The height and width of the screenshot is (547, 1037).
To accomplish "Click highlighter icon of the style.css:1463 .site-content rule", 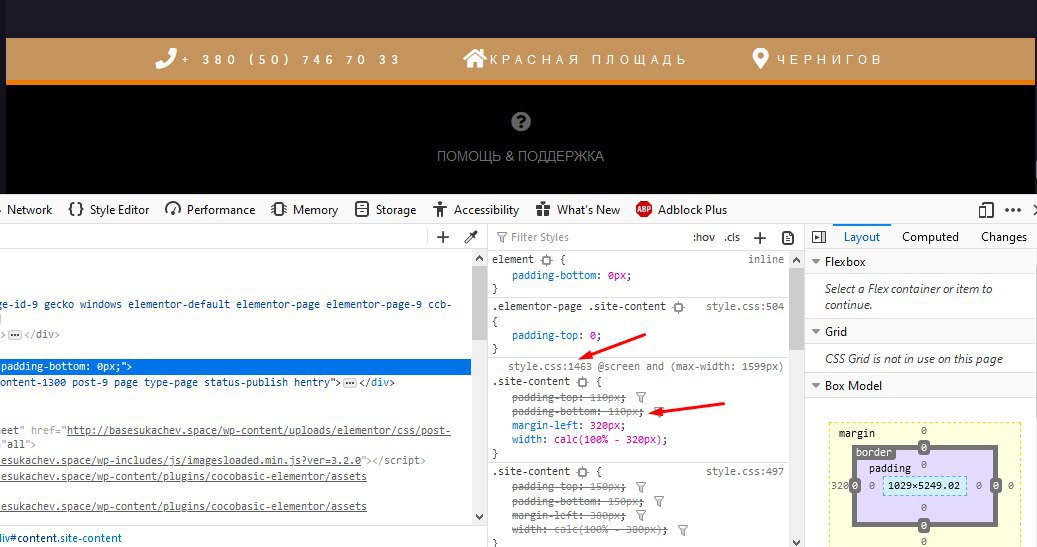I will click(582, 382).
